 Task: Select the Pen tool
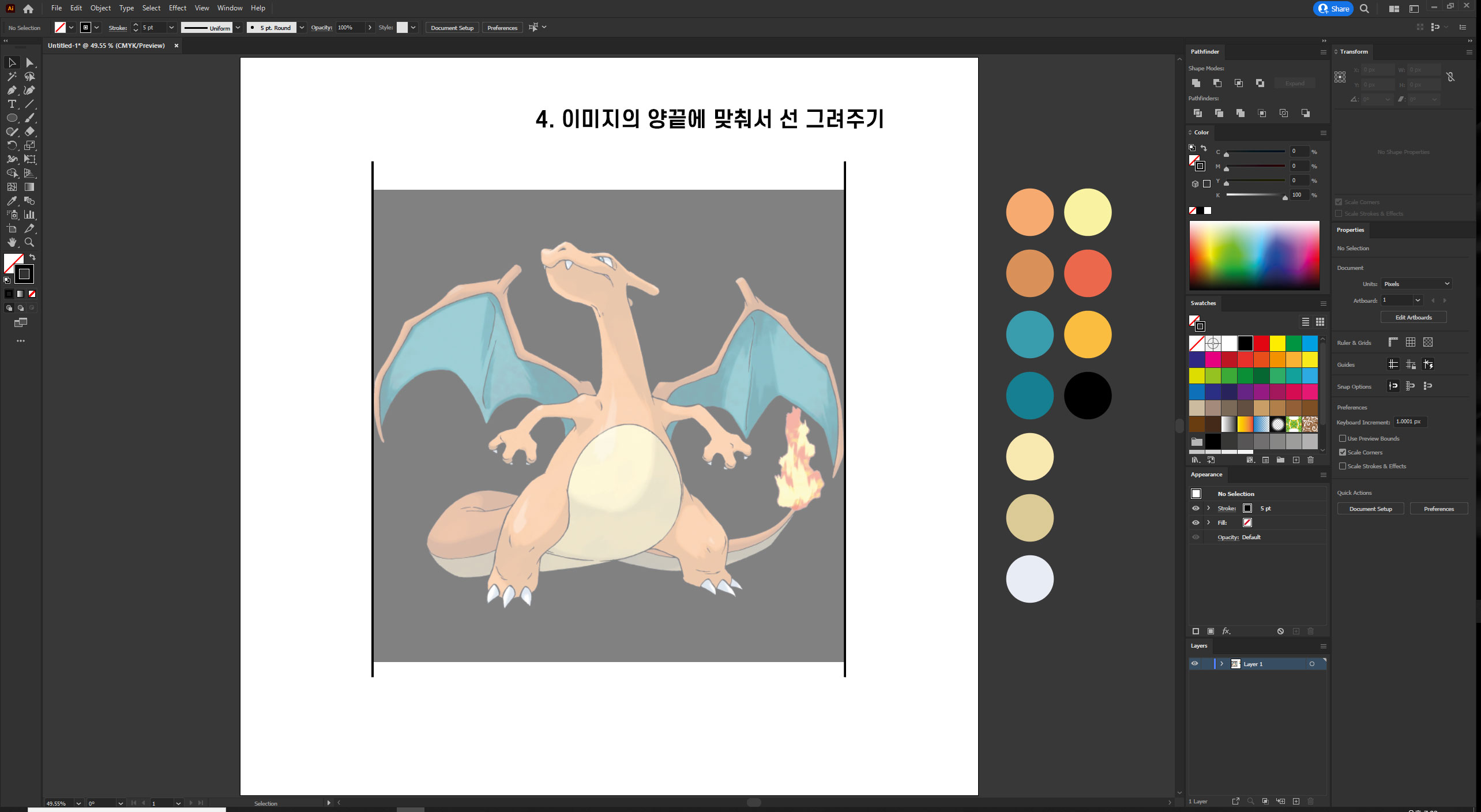12,90
